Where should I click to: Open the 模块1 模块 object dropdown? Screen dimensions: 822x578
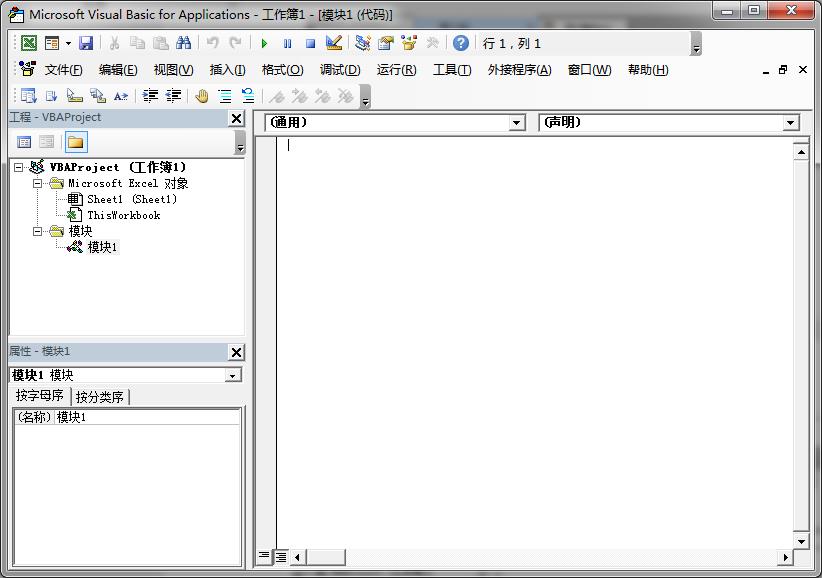(232, 375)
